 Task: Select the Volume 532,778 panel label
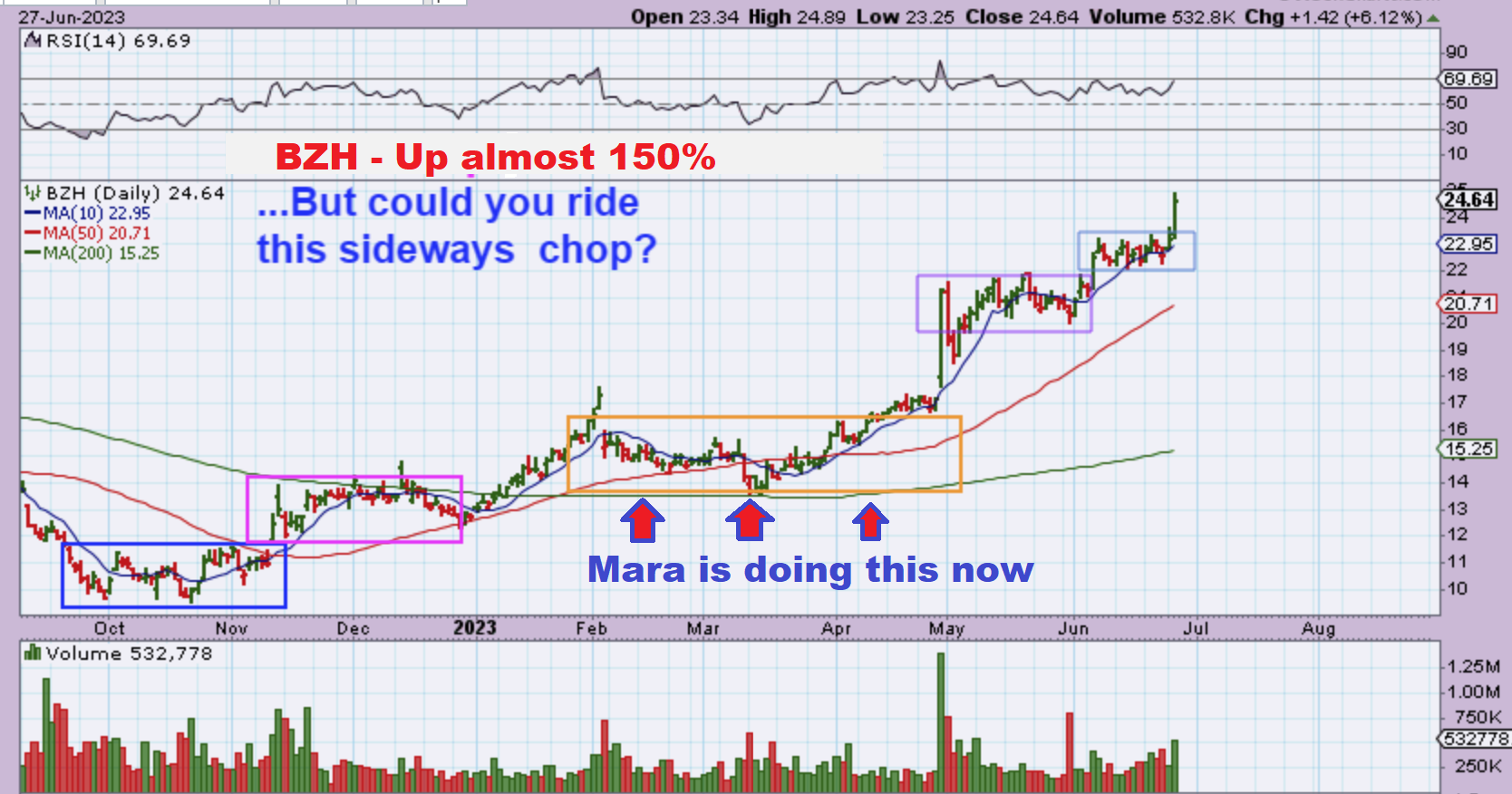click(x=129, y=654)
